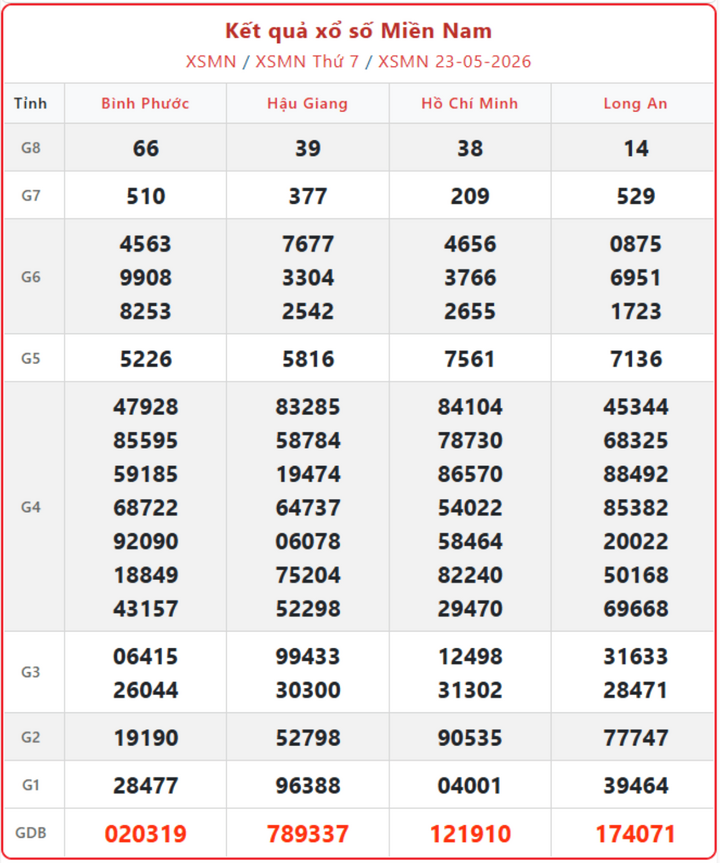This screenshot has height=863, width=720.
Task: Click Bình Phước G8 number 66
Action: pyautogui.click(x=146, y=149)
